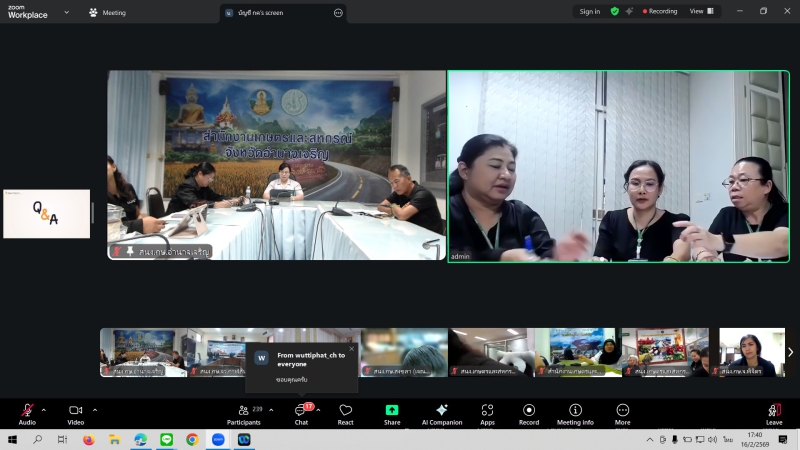Open the Chat panel

pos(301,411)
